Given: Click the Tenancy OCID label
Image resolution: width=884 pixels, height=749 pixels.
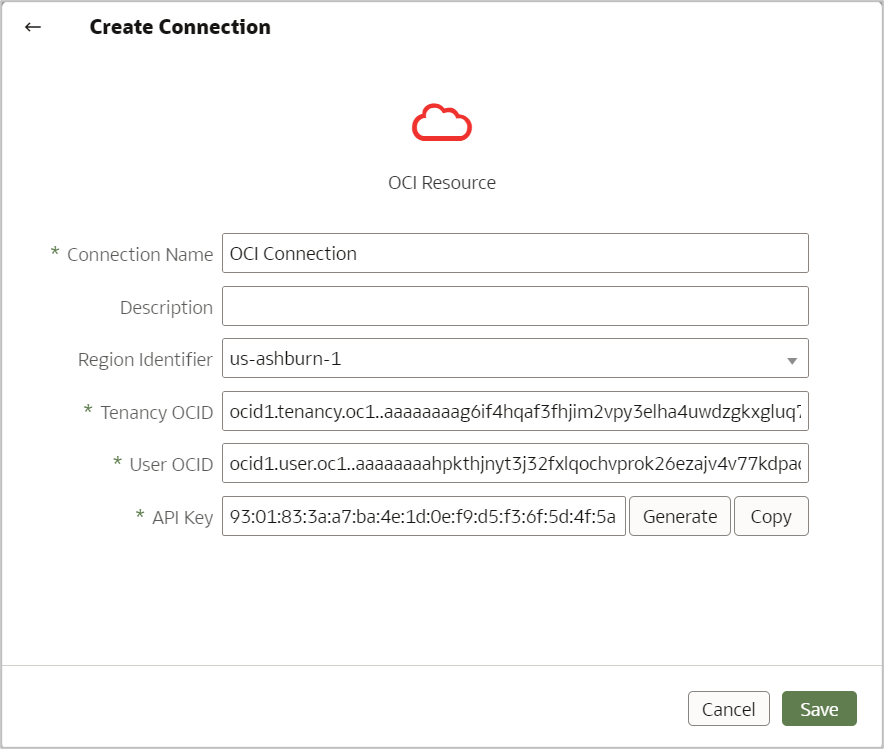Looking at the screenshot, I should (x=156, y=411).
